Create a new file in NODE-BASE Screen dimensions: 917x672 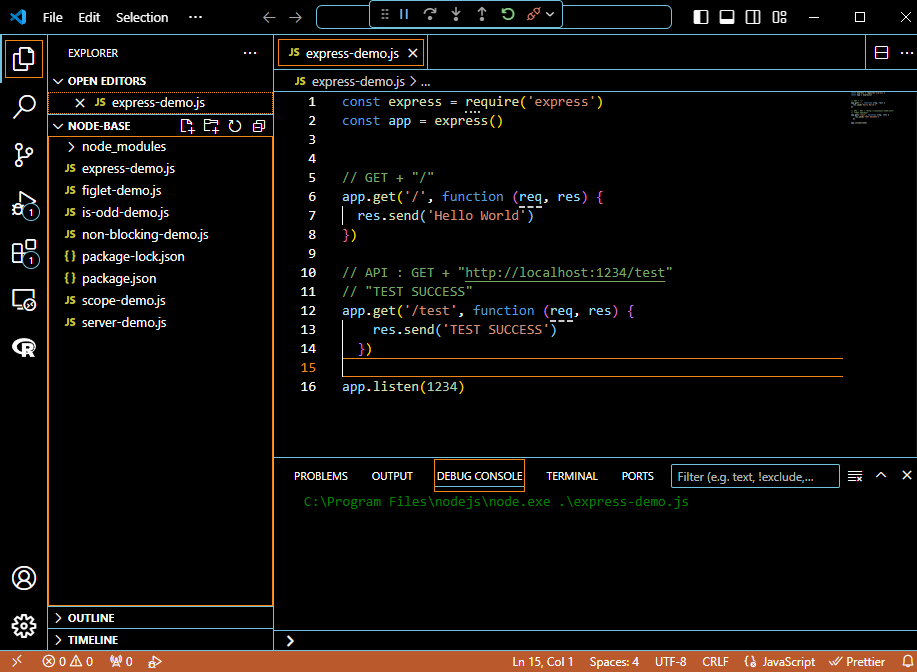(x=187, y=126)
